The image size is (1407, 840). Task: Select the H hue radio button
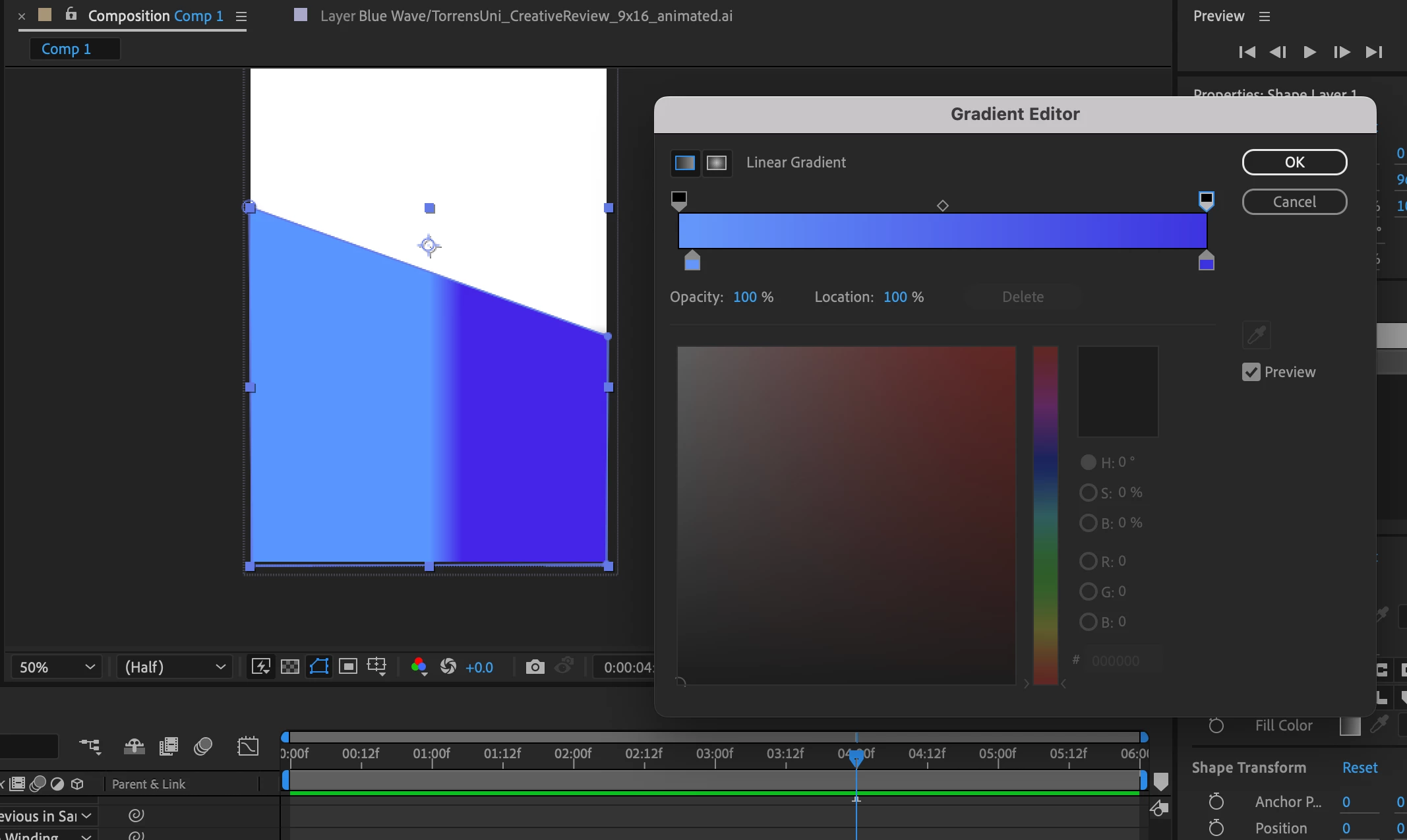pyautogui.click(x=1088, y=462)
